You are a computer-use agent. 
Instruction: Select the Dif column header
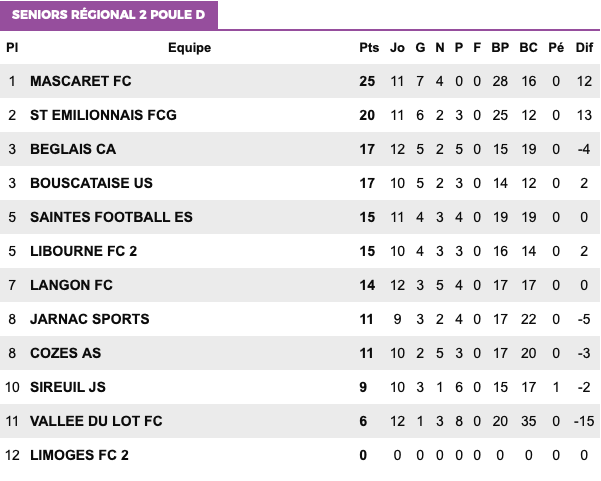click(x=584, y=48)
